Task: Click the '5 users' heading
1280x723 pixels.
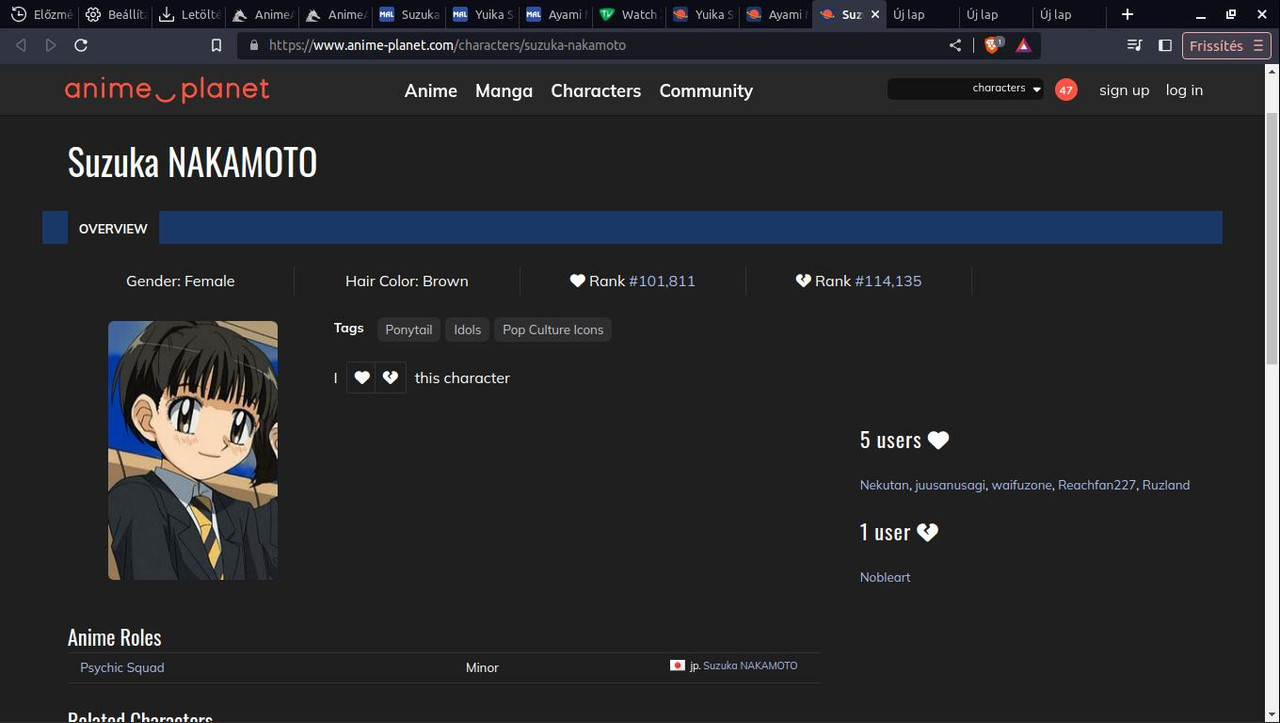Action: pyautogui.click(x=904, y=440)
